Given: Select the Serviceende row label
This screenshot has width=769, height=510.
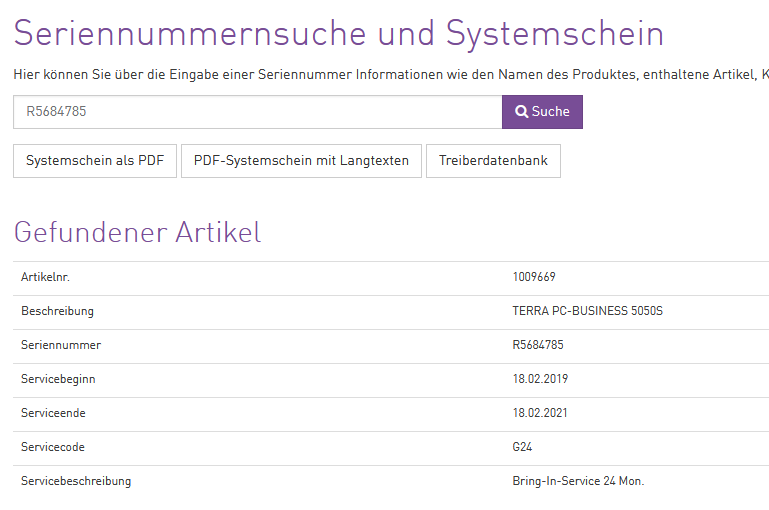Looking at the screenshot, I should 54,413.
